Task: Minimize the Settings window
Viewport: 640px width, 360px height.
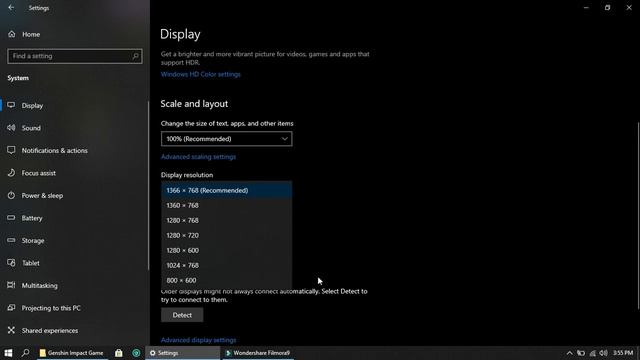Action: pyautogui.click(x=586, y=8)
